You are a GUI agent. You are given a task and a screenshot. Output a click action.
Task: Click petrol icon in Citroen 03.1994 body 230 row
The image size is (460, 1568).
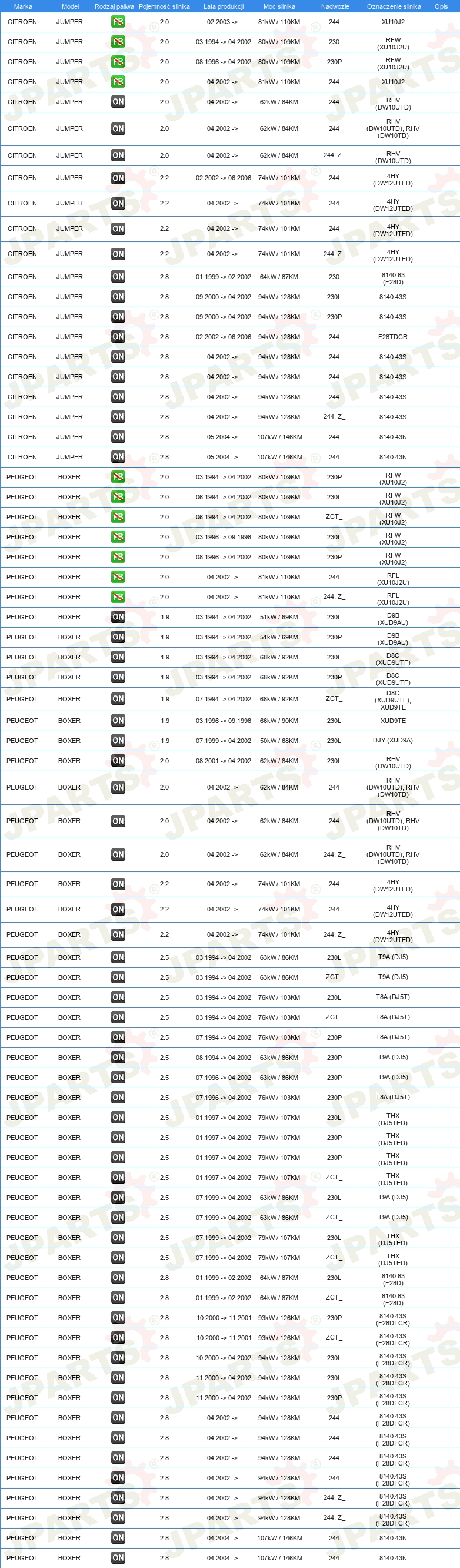click(118, 42)
